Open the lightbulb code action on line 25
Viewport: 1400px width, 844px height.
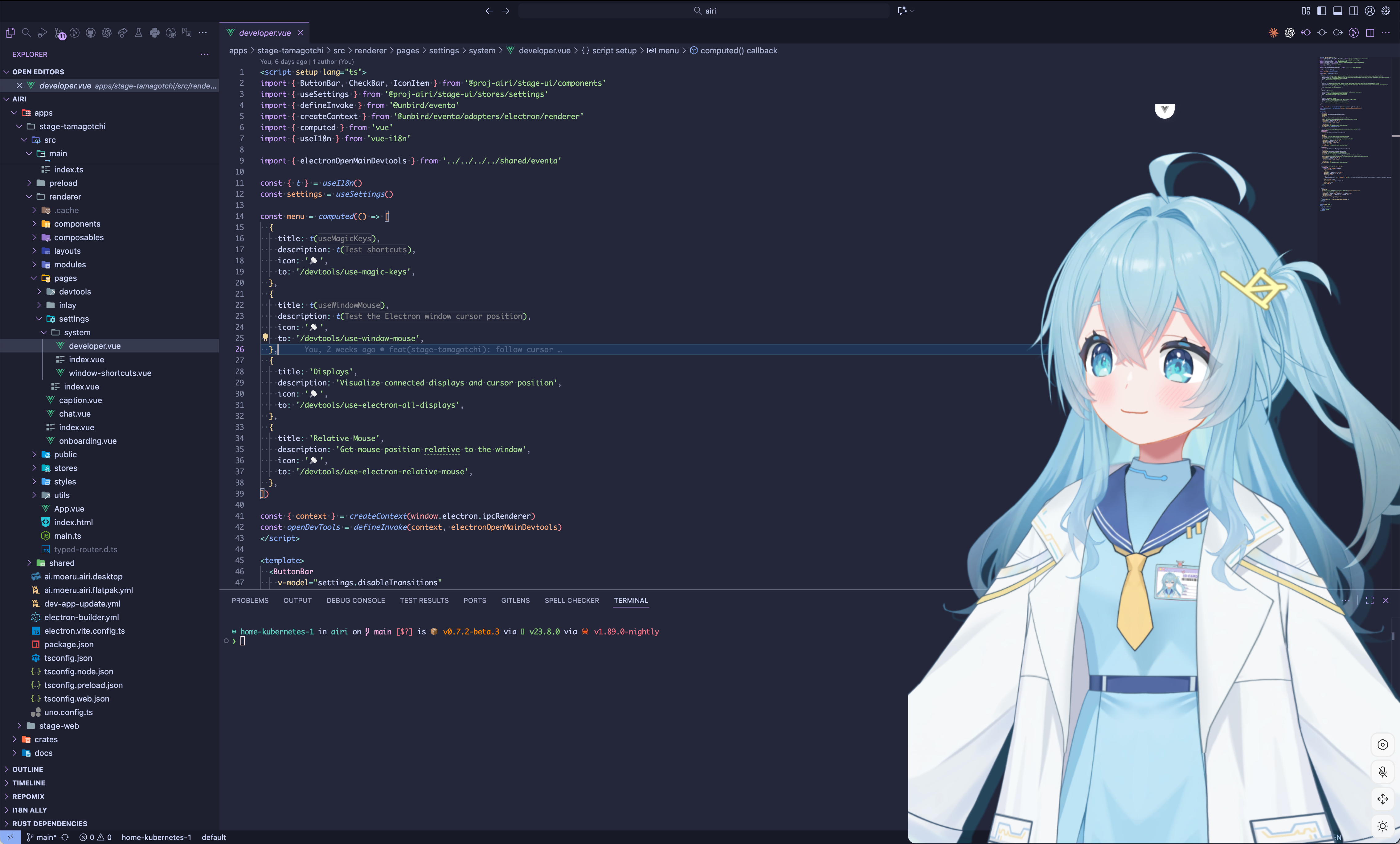[265, 338]
